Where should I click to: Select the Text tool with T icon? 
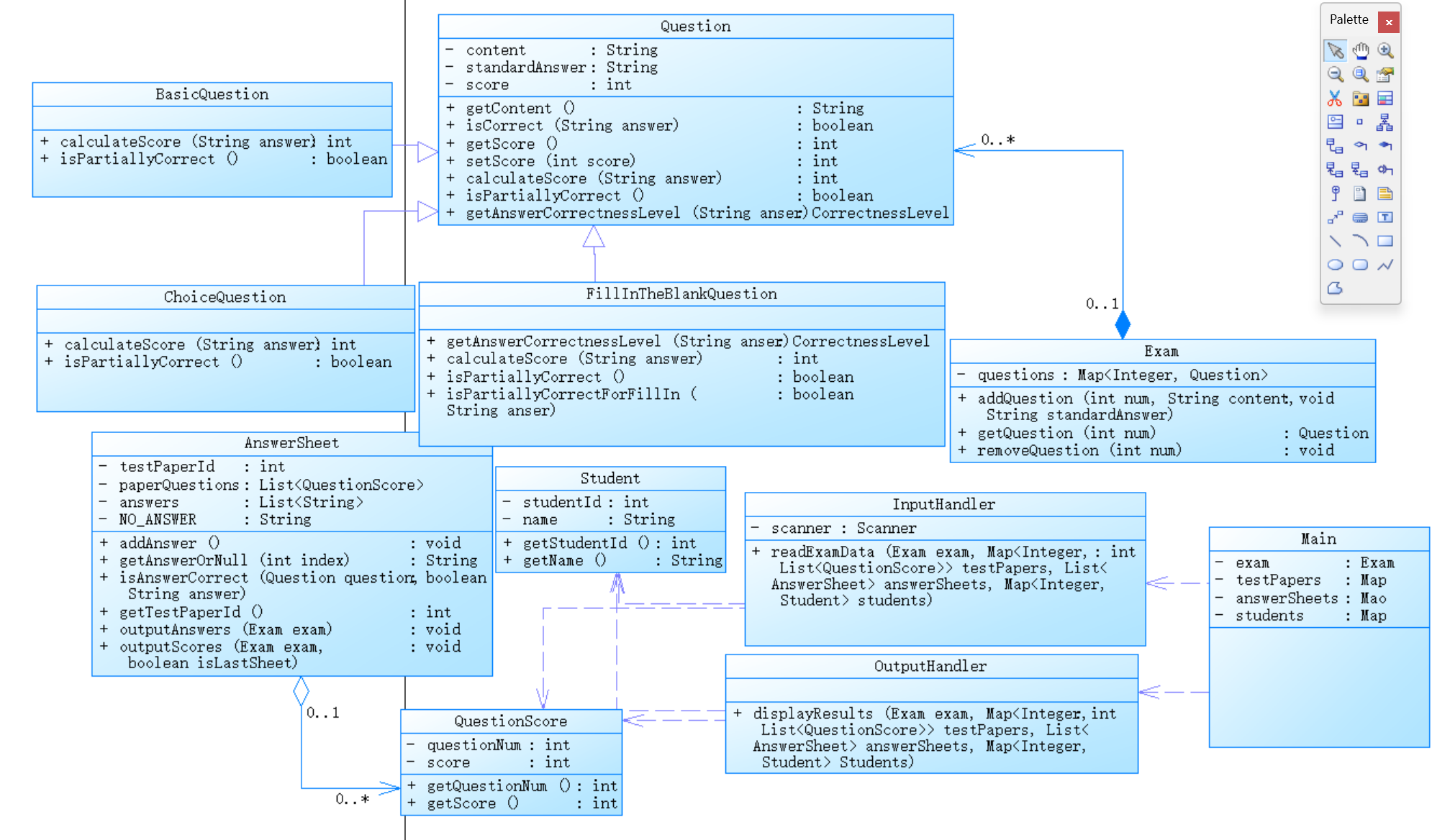click(1385, 217)
